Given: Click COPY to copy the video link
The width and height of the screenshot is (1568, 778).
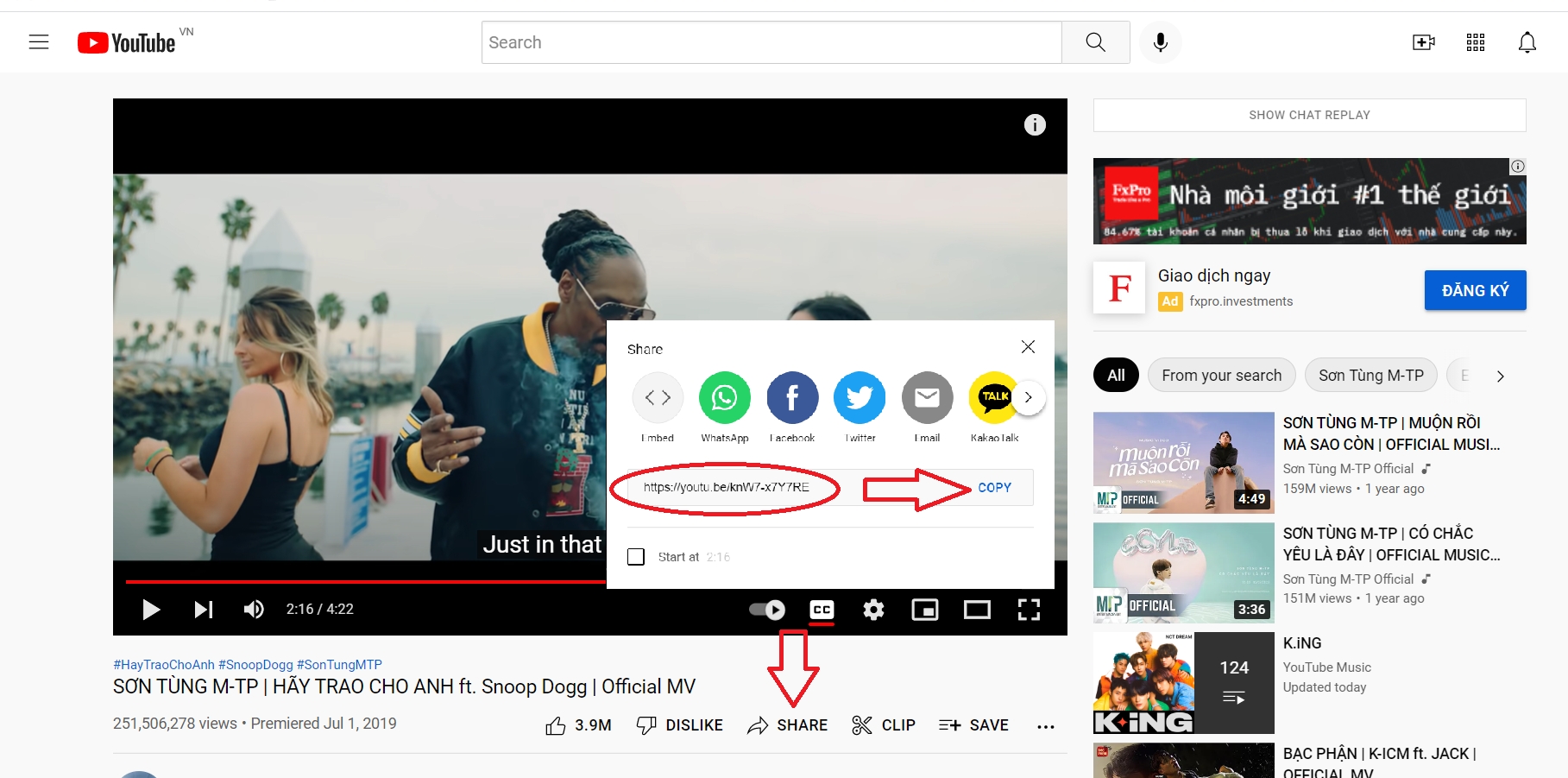Looking at the screenshot, I should 994,488.
